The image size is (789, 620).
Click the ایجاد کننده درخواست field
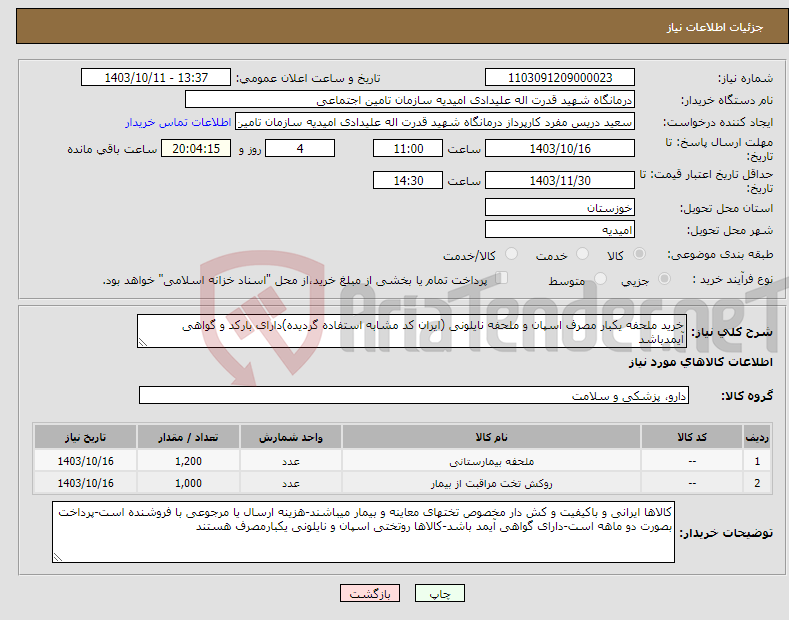point(435,122)
